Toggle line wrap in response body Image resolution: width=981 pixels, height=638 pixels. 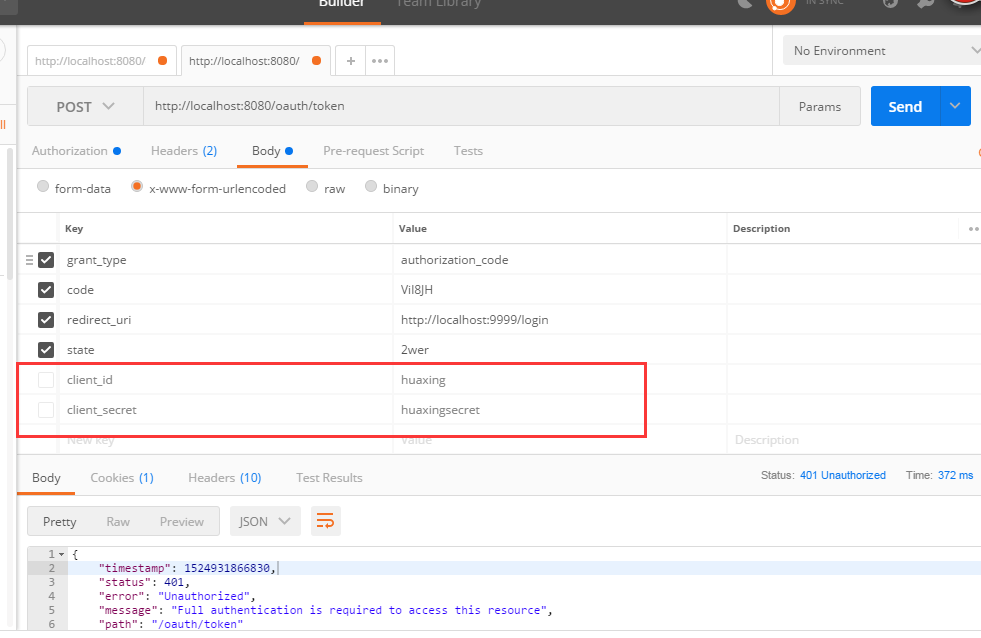point(325,521)
